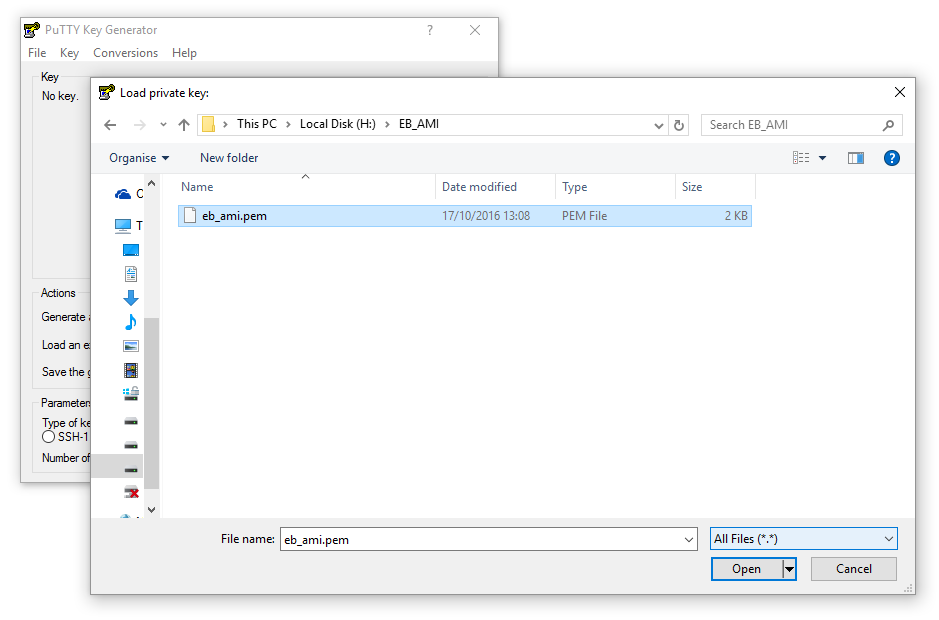
Task: Click the 17/10/2016 13:08 date cell
Action: click(486, 216)
